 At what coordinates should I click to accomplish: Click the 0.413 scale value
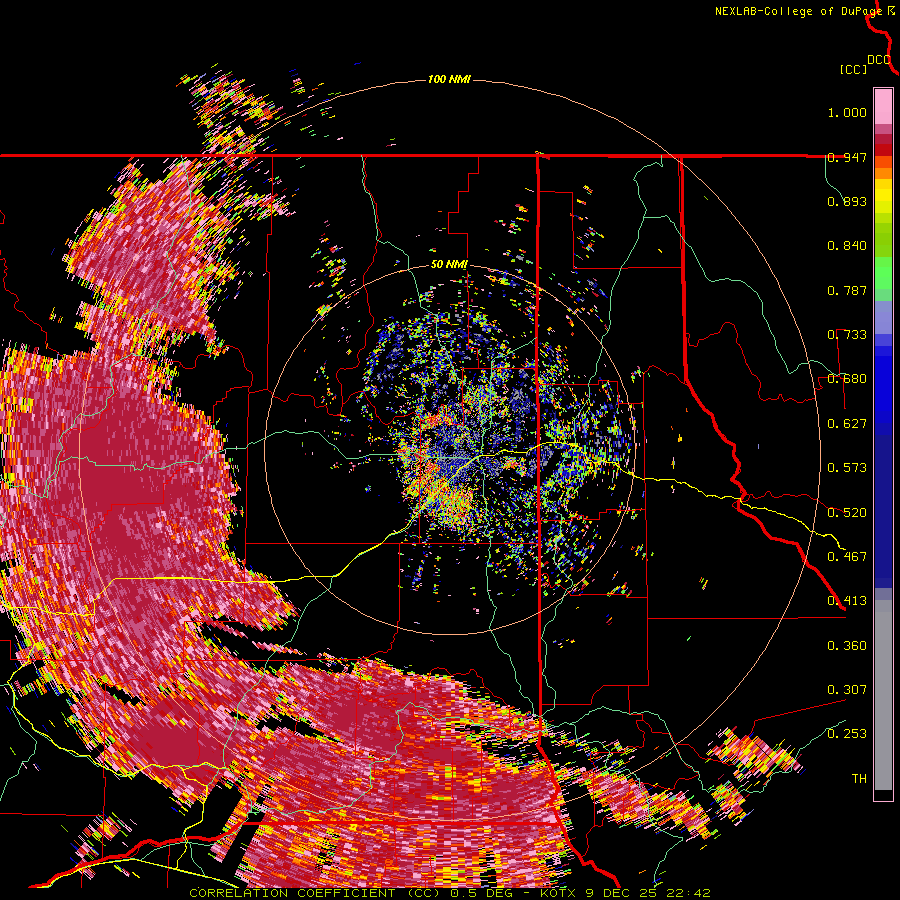[847, 601]
